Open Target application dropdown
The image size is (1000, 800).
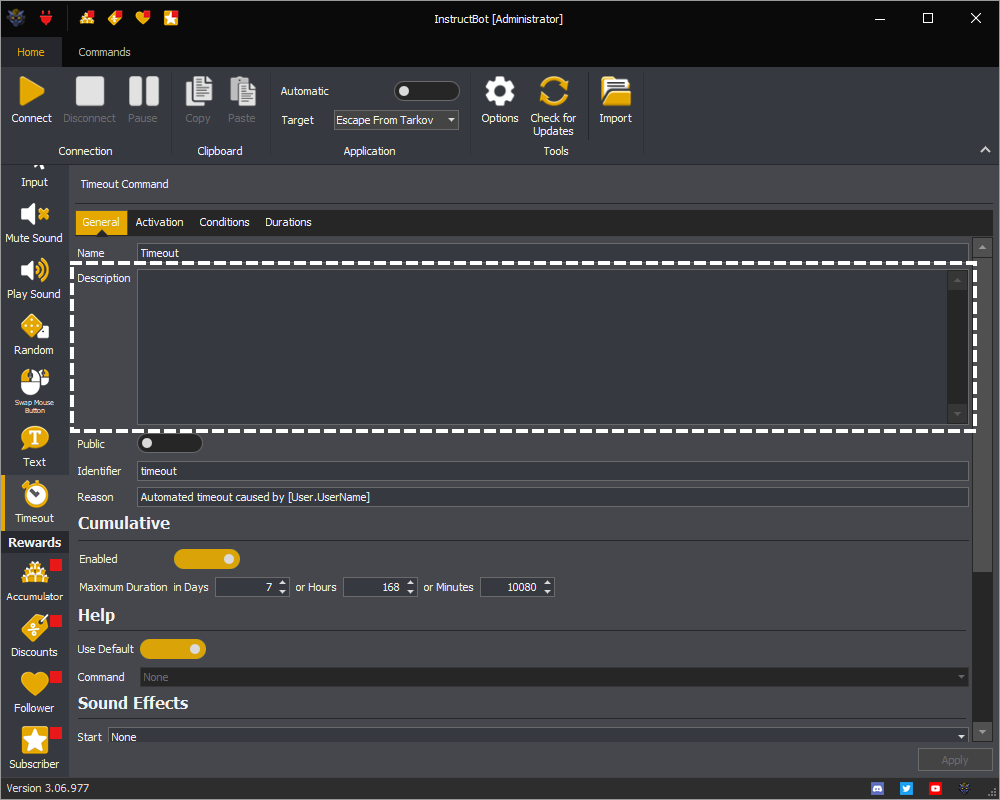pyautogui.click(x=396, y=120)
